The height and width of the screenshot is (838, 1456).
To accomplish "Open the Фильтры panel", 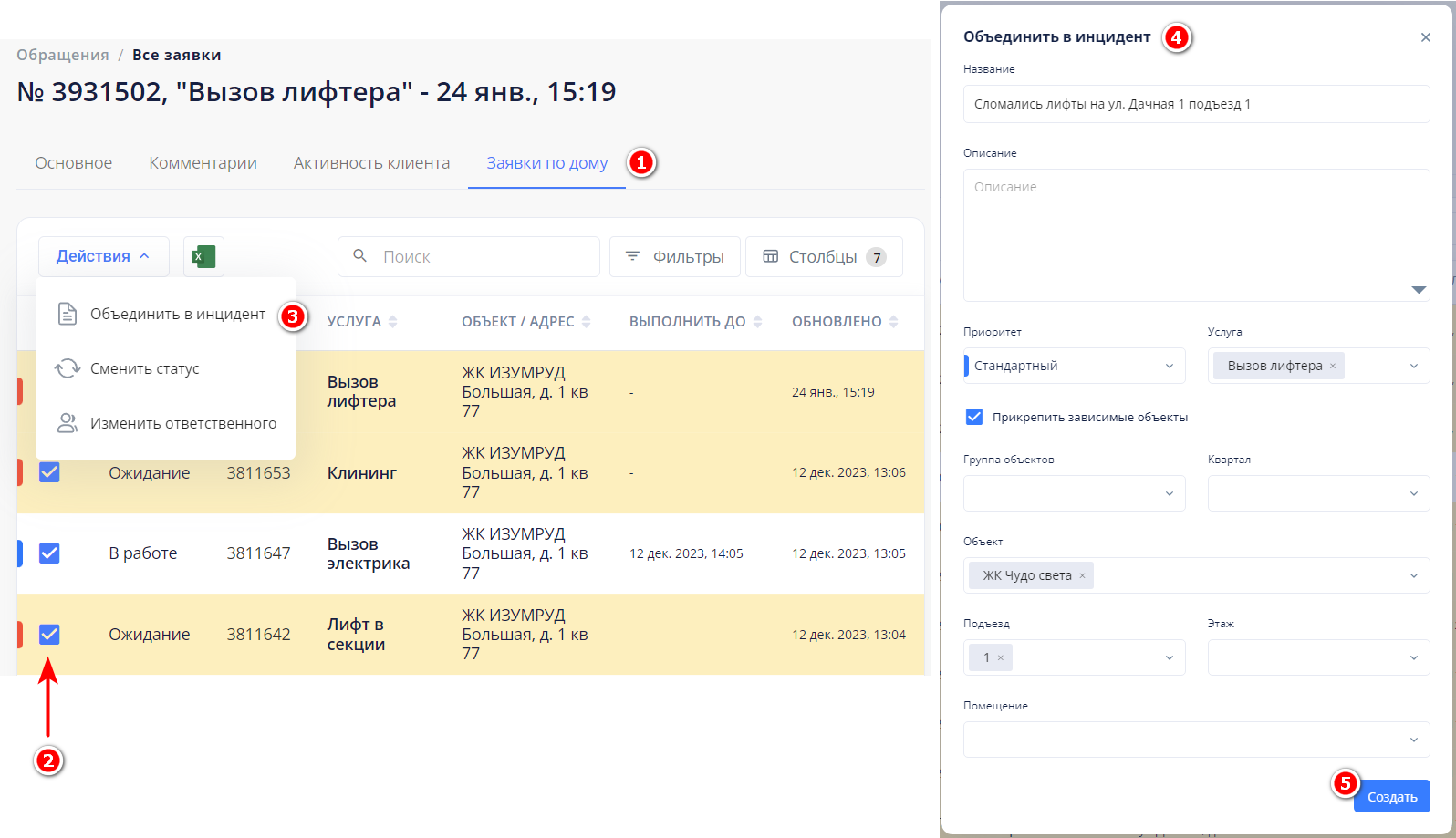I will coord(675,256).
